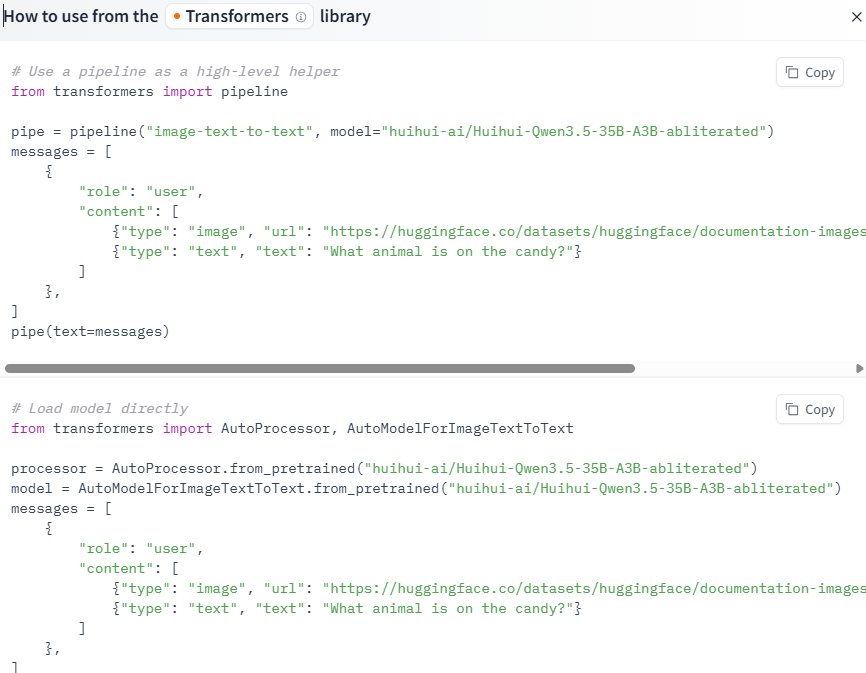Click the AutoModelForImageTextToText.from_pretrained line

[x=426, y=488]
